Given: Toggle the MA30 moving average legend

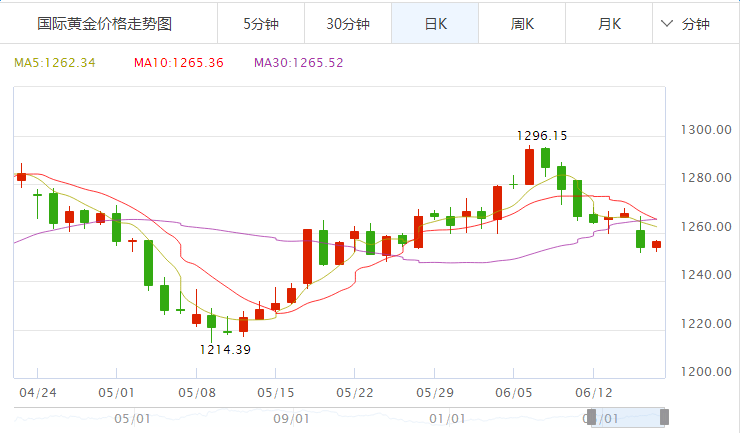Looking at the screenshot, I should click(x=298, y=62).
